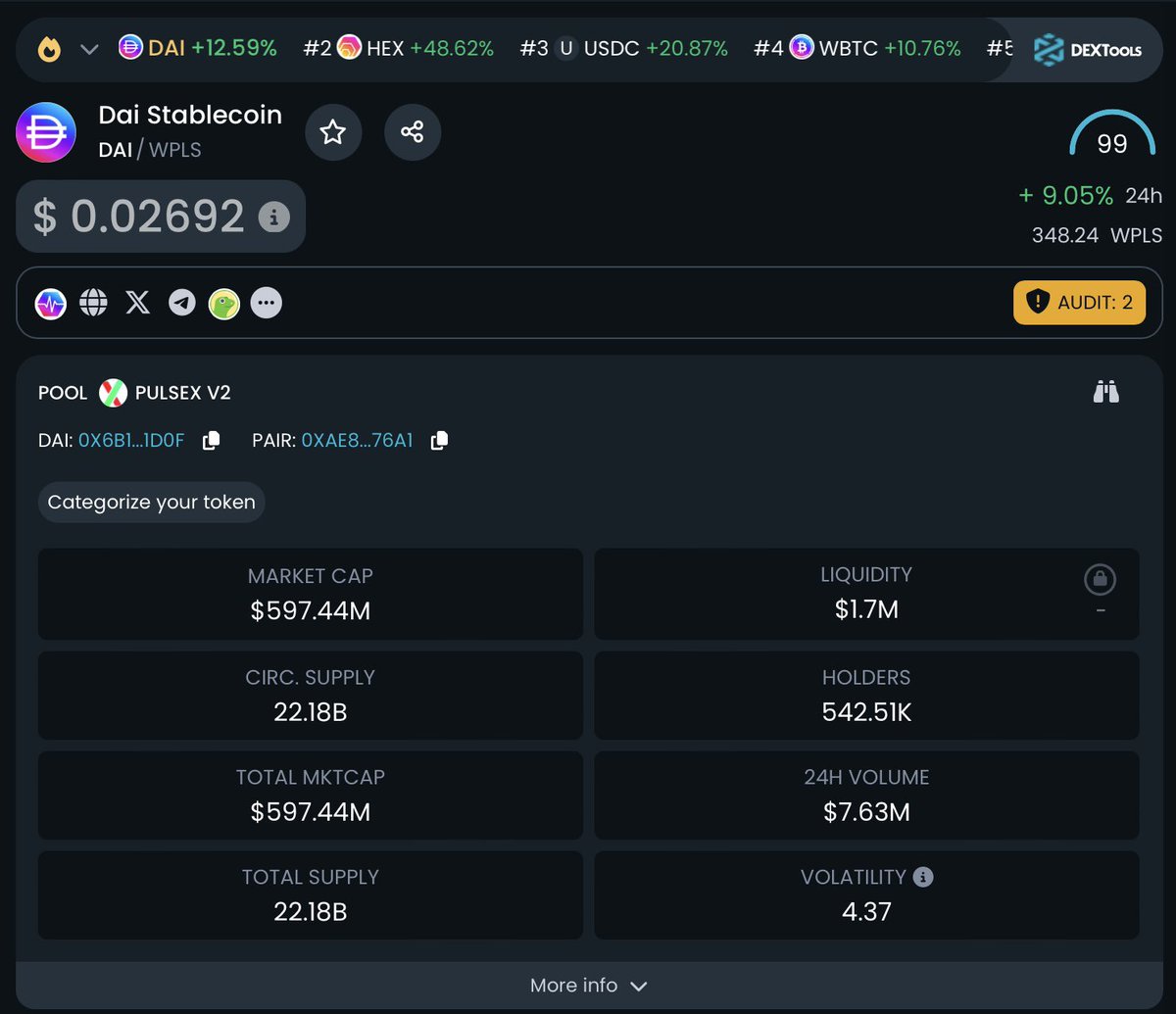Open #4 WBTC trending ticker entry
This screenshot has width=1176, height=1014.
point(857,47)
